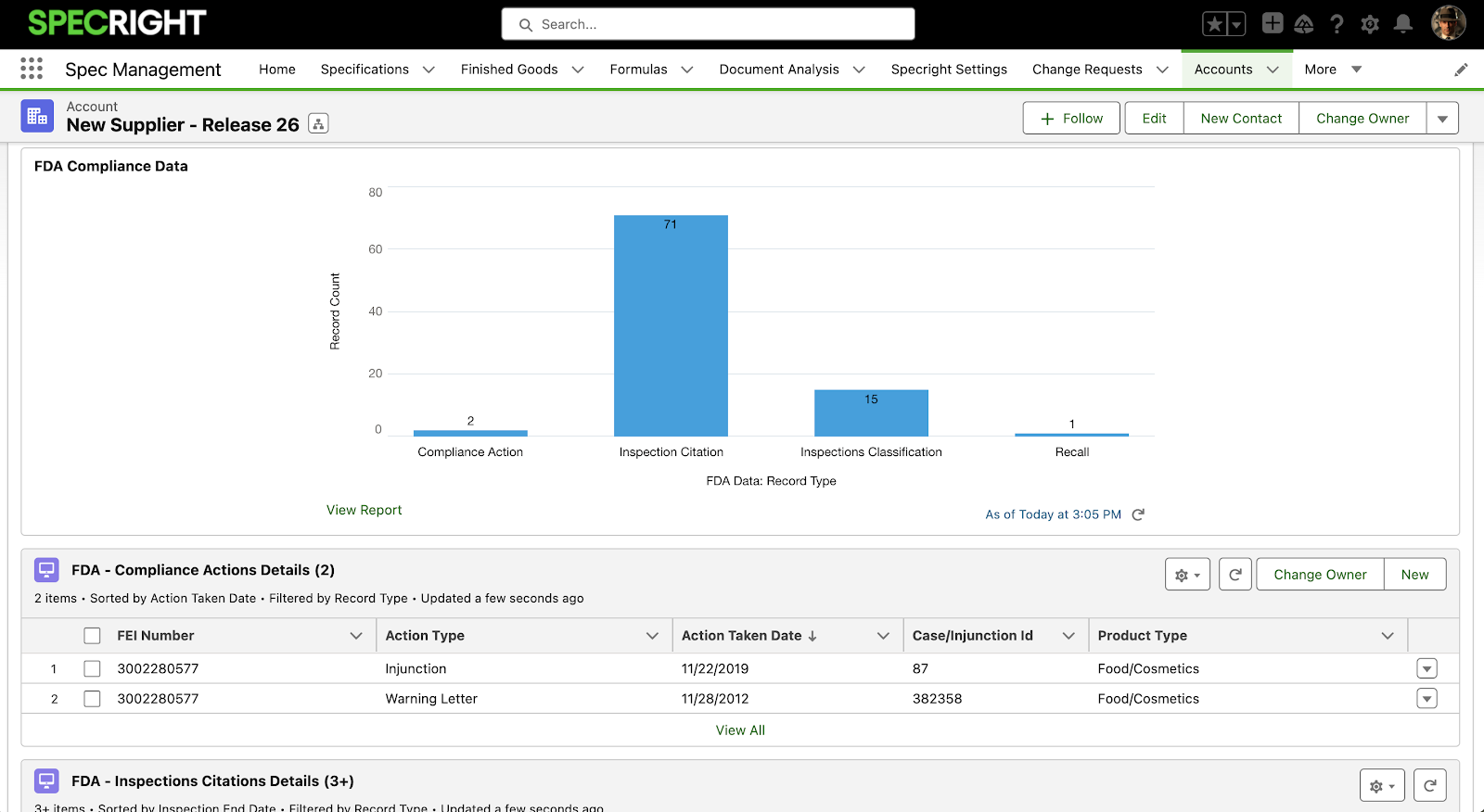
Task: Open Inspections Citations list settings gear
Action: click(1382, 786)
